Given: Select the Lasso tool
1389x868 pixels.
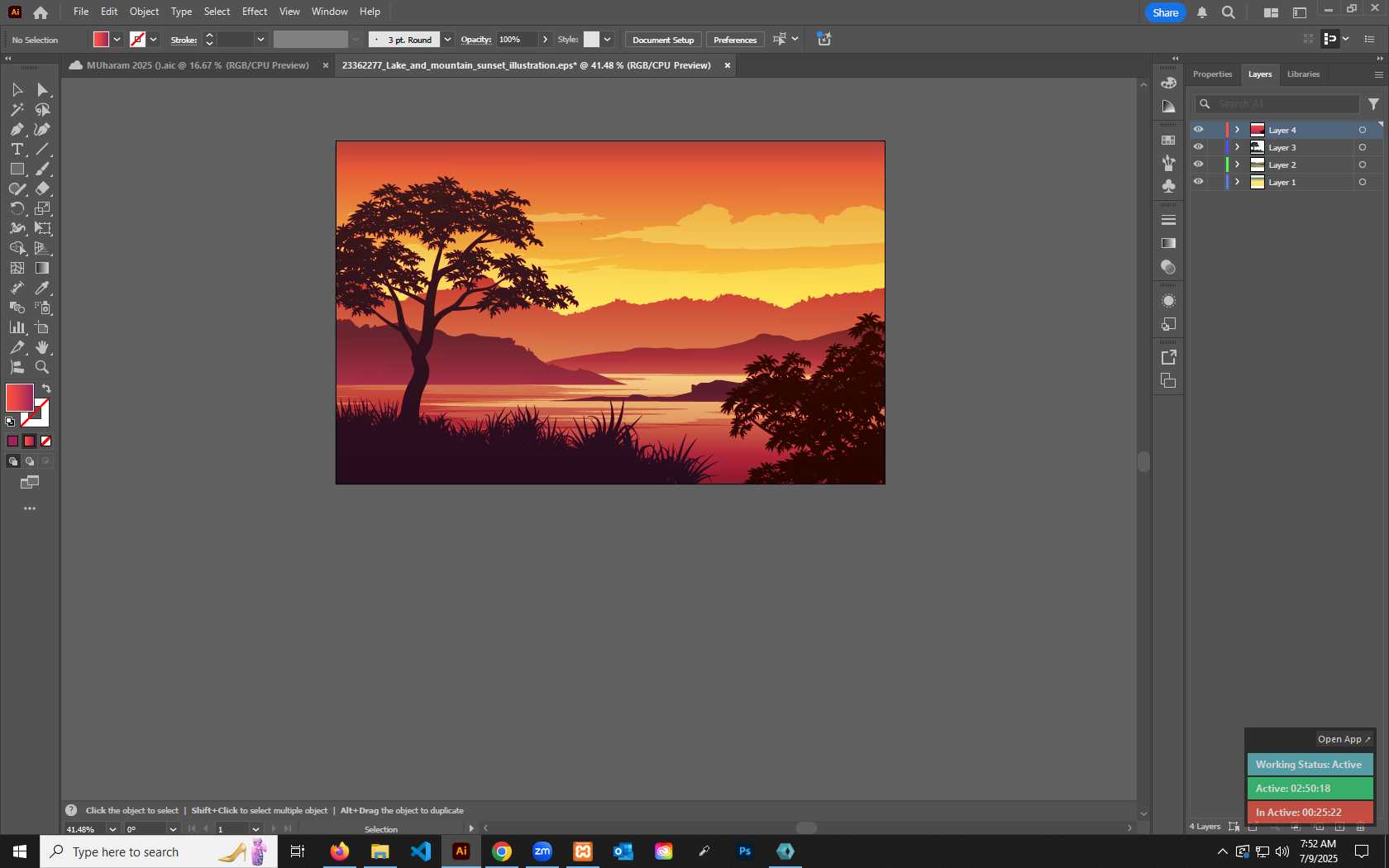Looking at the screenshot, I should (x=42, y=109).
